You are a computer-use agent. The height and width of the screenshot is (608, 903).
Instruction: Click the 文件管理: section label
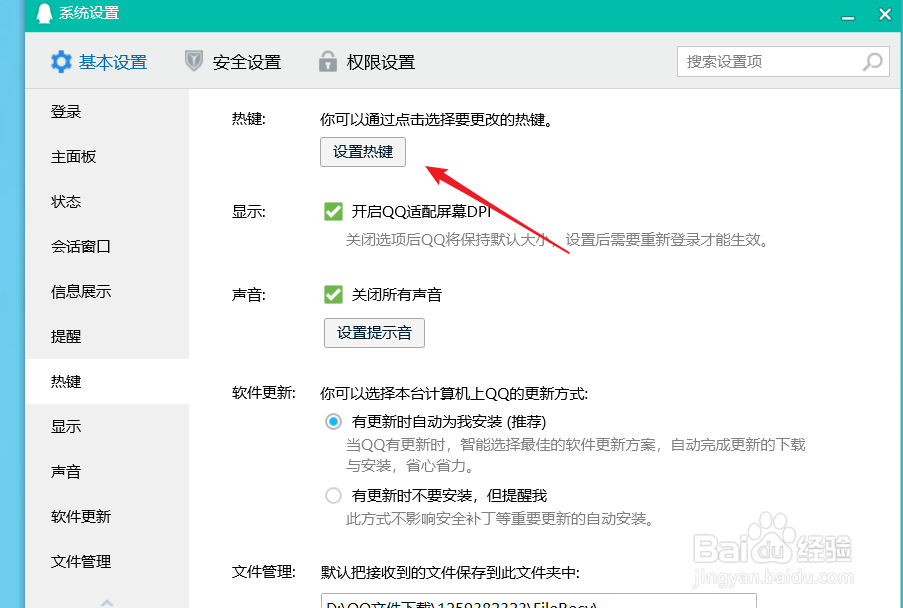(x=264, y=572)
